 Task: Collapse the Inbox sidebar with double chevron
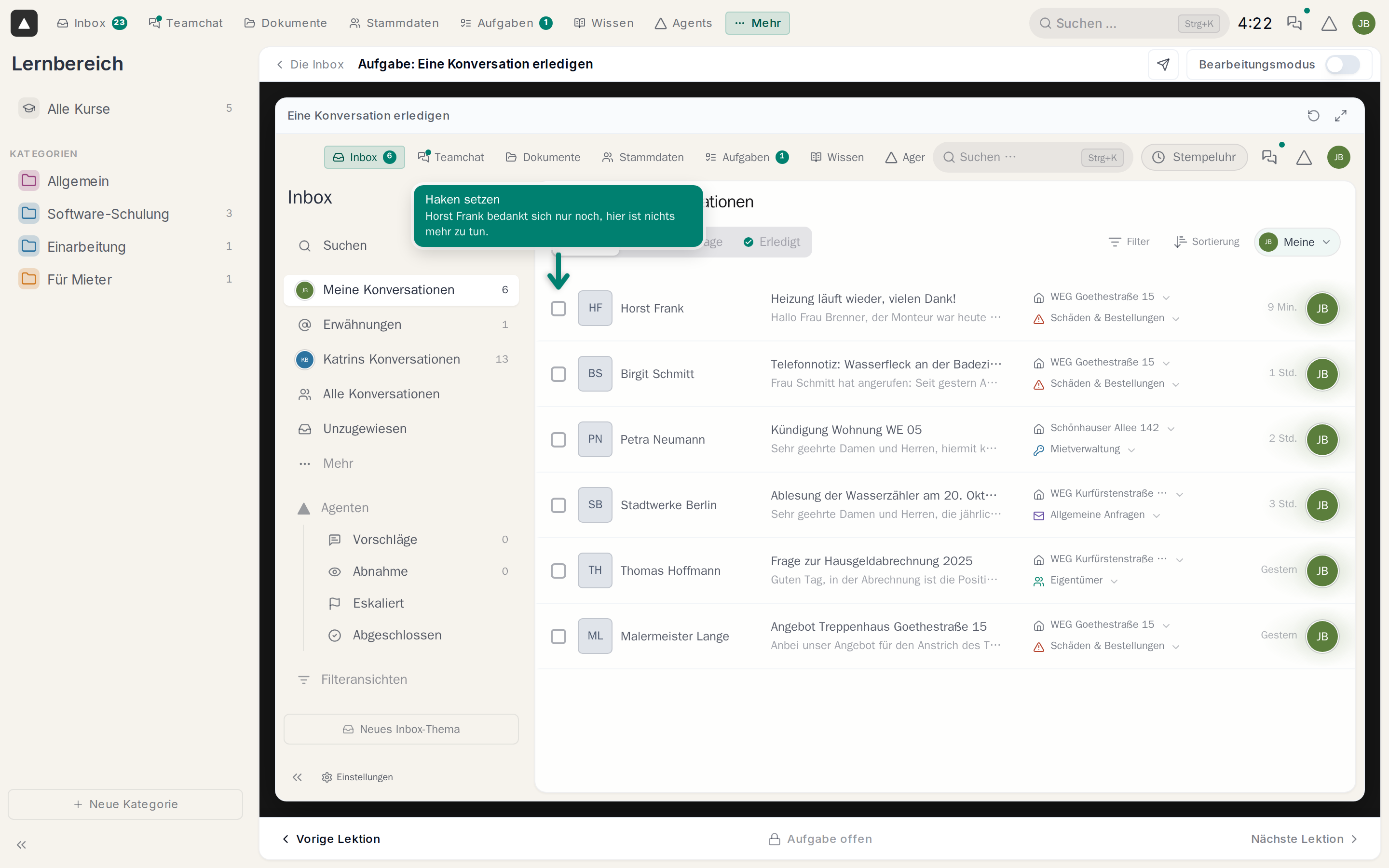[x=297, y=777]
